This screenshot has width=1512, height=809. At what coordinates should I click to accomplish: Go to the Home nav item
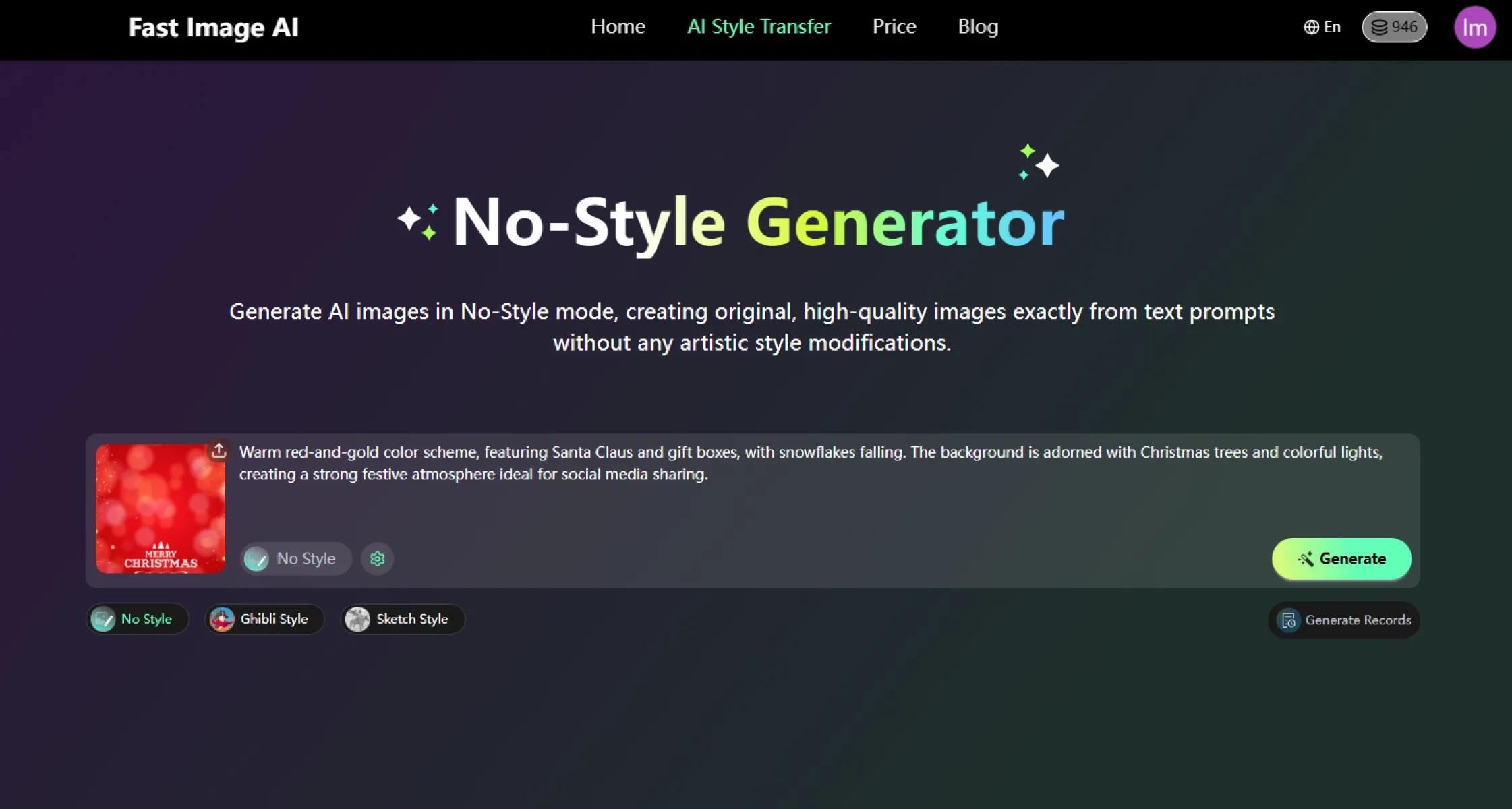pos(618,26)
